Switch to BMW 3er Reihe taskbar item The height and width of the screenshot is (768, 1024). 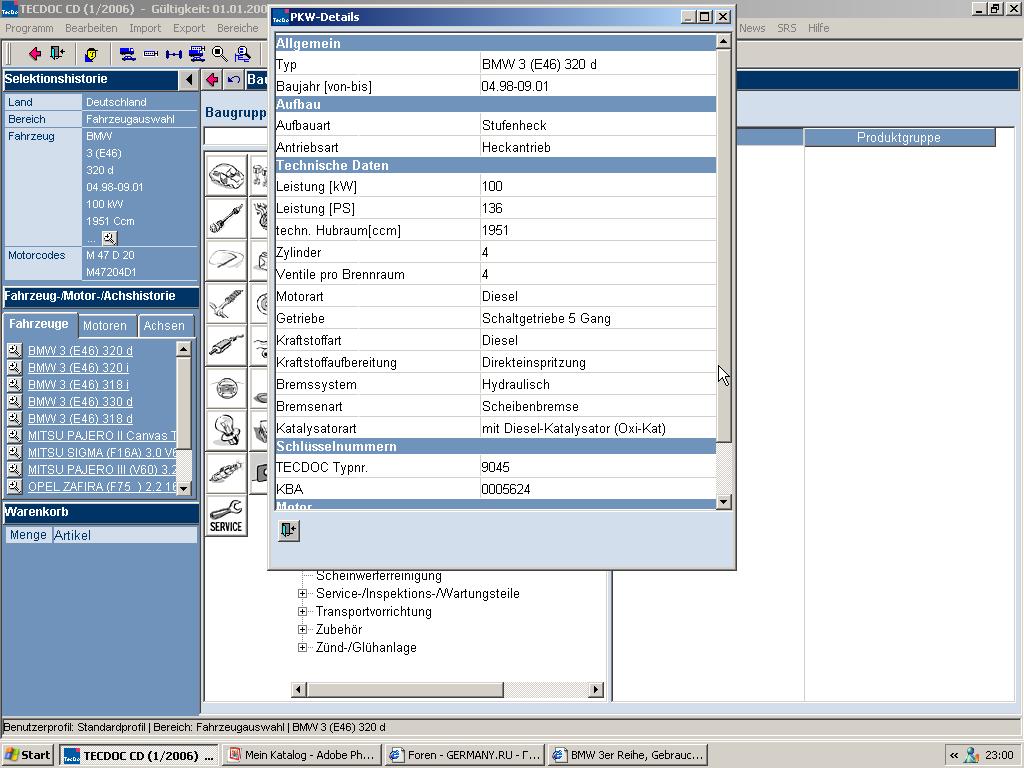[628, 755]
